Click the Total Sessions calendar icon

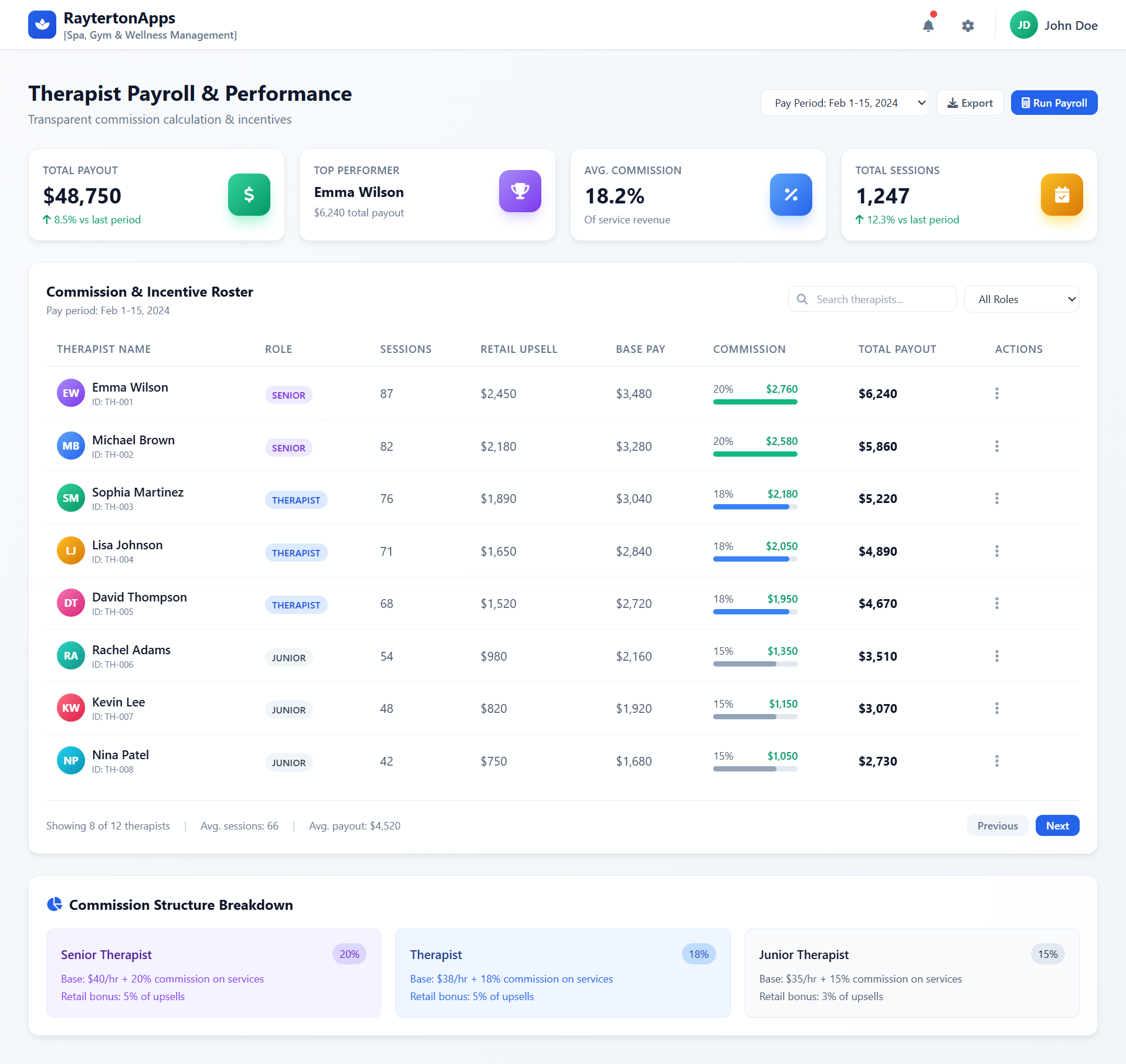pos(1061,194)
